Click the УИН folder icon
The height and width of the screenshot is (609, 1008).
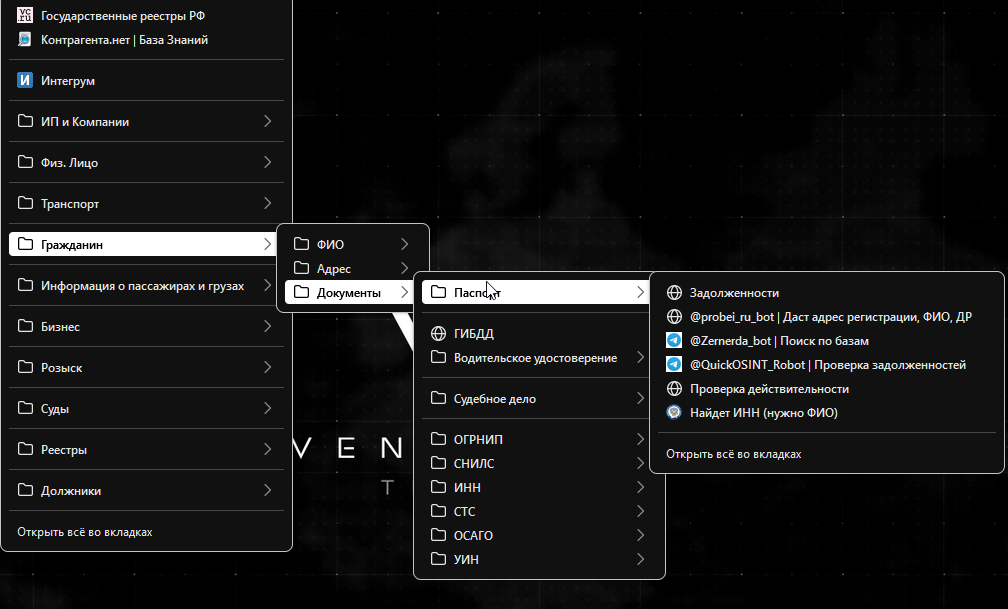438,559
